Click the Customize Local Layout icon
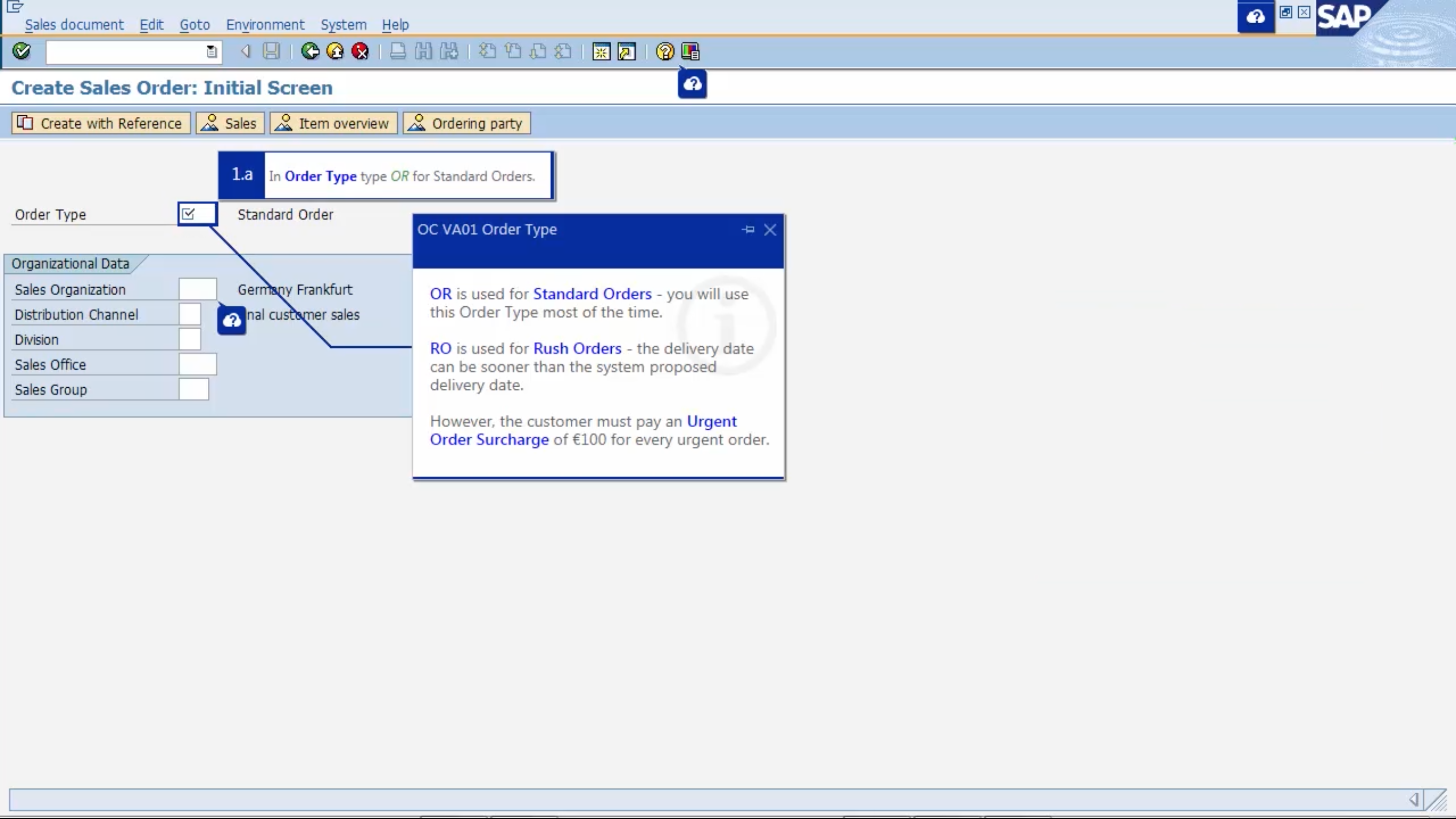The image size is (1456, 819). [690, 52]
